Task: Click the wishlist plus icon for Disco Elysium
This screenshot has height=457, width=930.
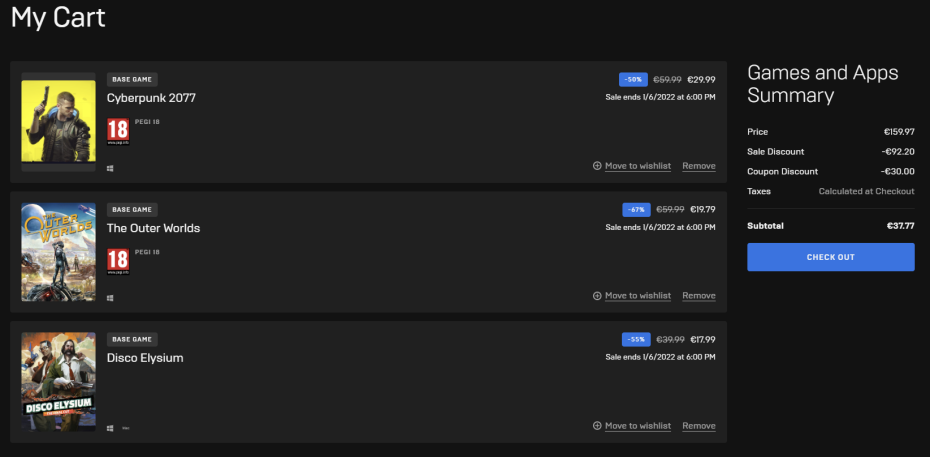Action: (597, 426)
